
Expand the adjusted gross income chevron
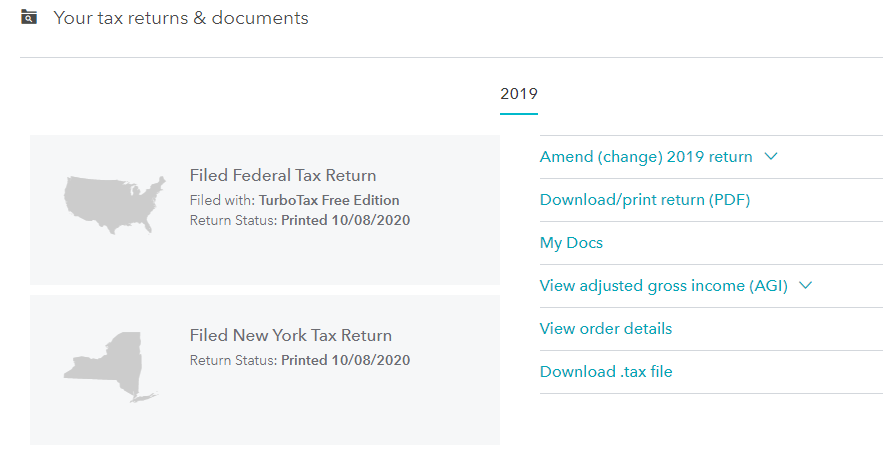click(806, 286)
